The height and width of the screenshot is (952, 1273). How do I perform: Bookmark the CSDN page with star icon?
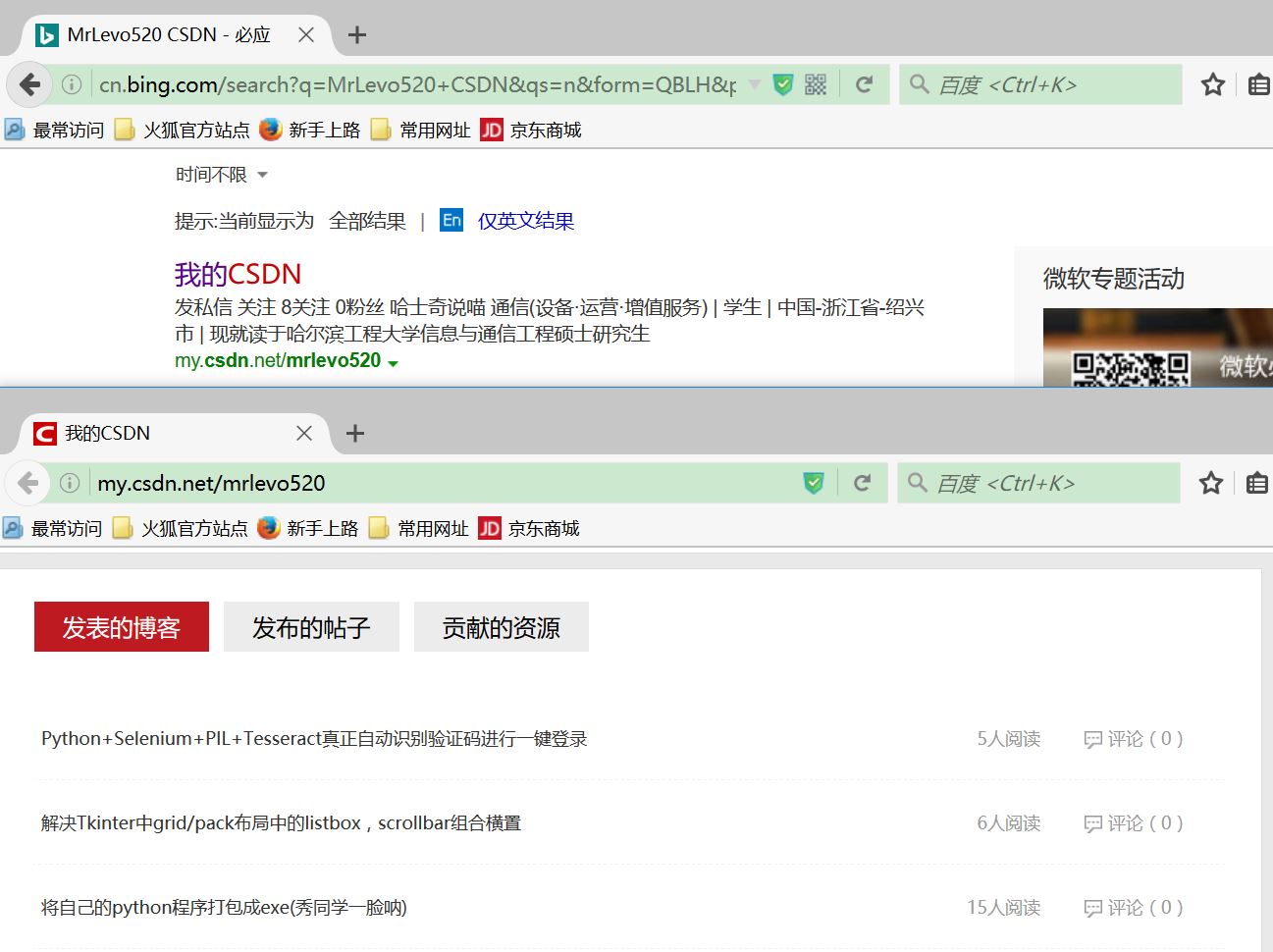1211,483
